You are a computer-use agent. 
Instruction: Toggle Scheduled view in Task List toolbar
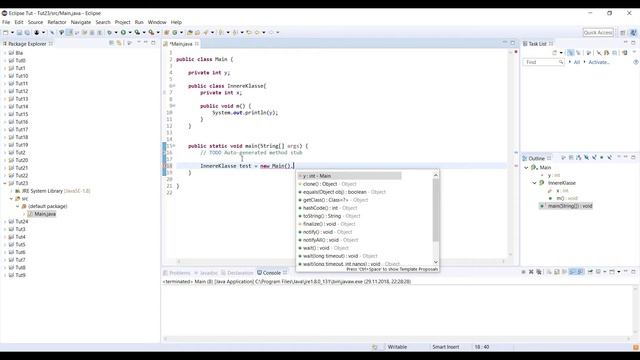(x=578, y=53)
